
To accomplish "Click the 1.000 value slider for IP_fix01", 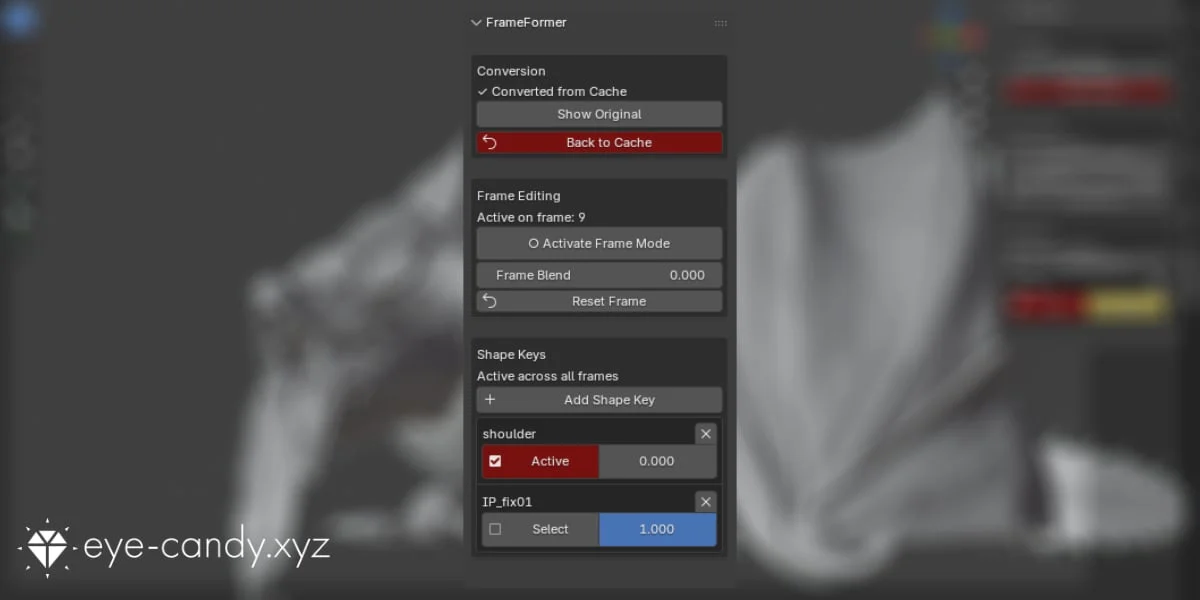I will (657, 529).
